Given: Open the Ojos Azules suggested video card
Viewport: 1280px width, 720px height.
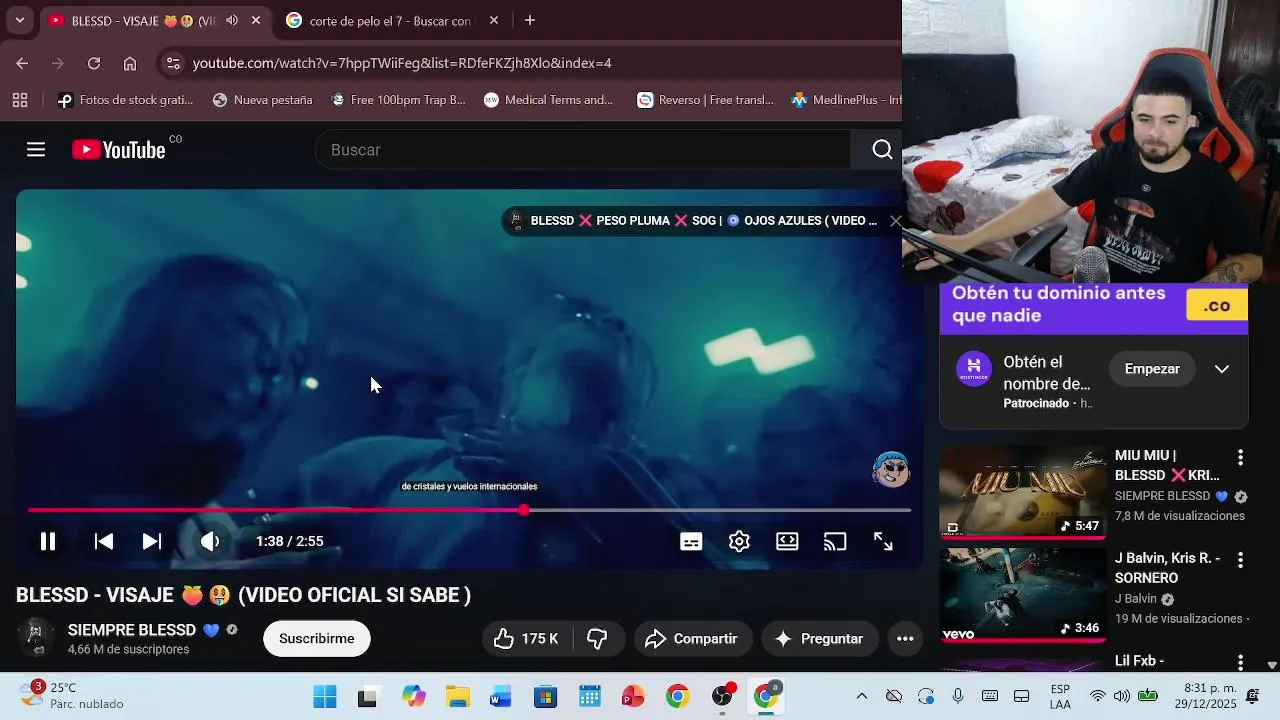Looking at the screenshot, I should [x=692, y=221].
